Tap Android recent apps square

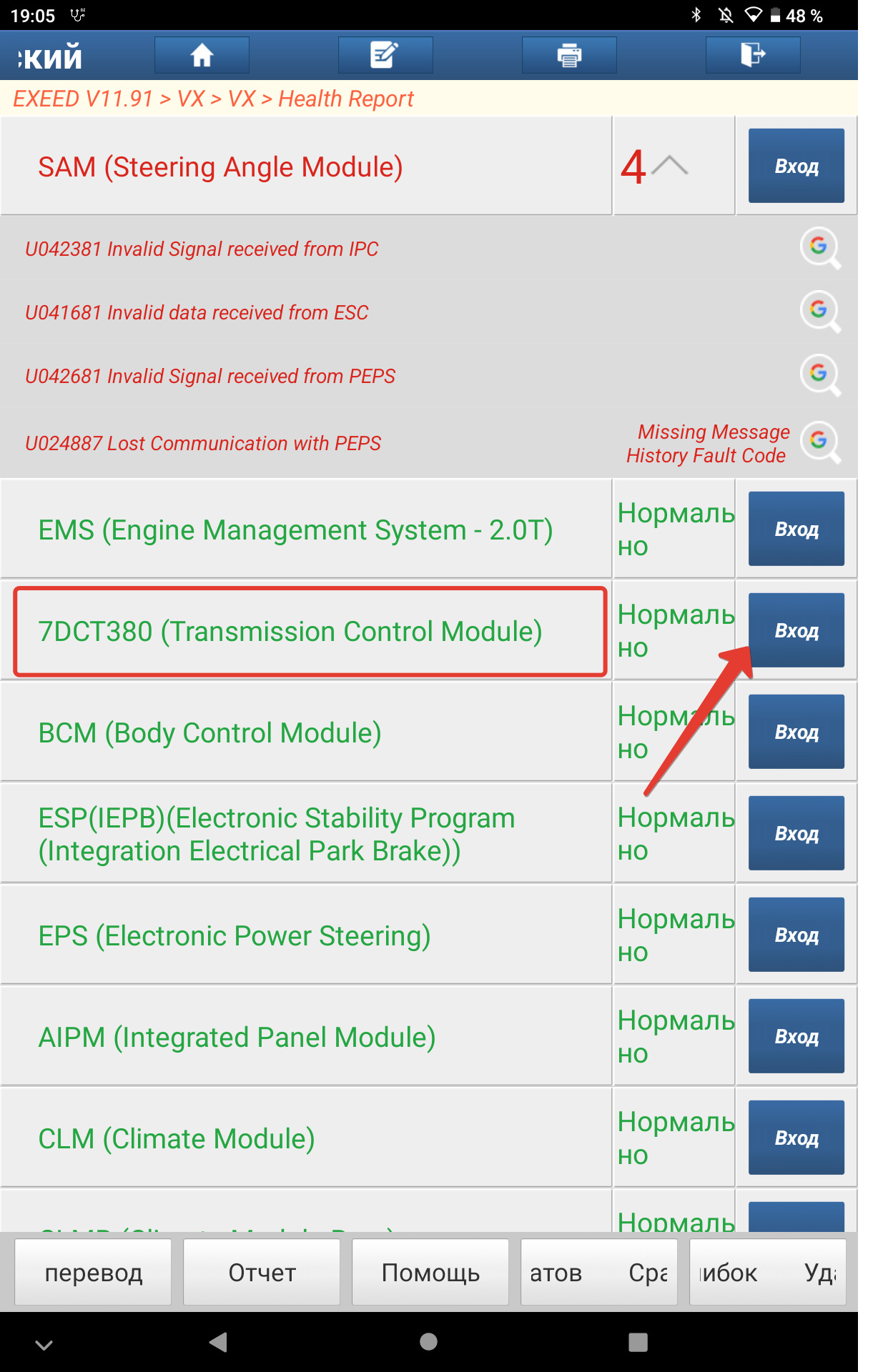[638, 1342]
